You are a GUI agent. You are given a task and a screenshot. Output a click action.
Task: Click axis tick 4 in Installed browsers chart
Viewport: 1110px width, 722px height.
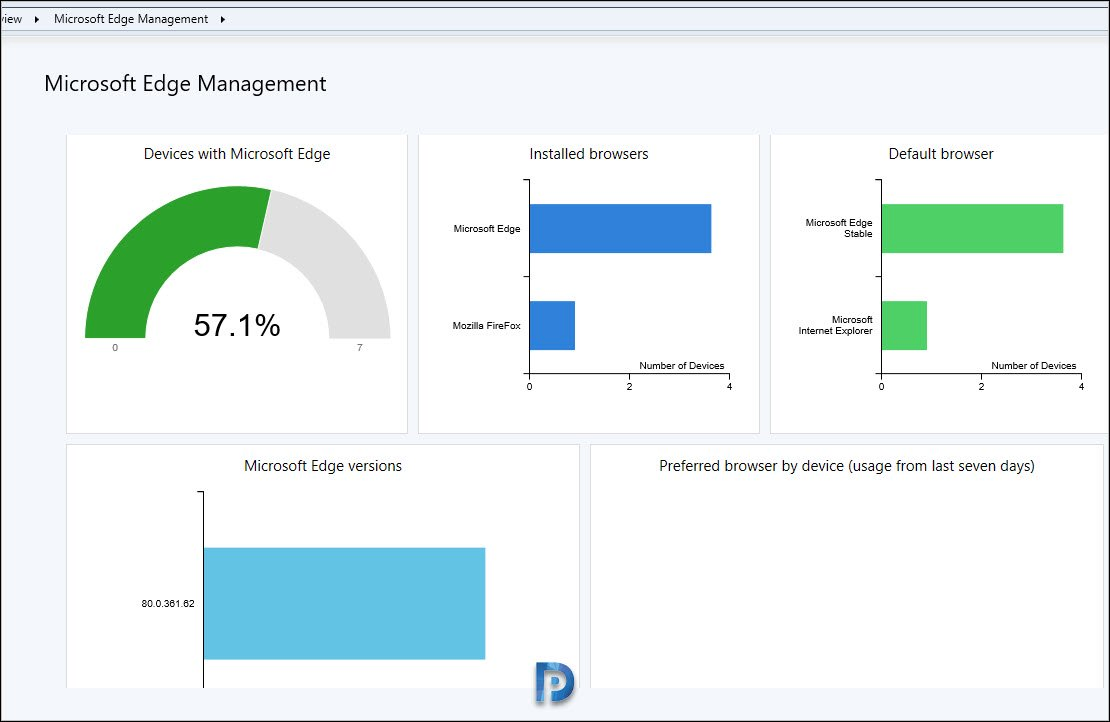click(x=729, y=386)
